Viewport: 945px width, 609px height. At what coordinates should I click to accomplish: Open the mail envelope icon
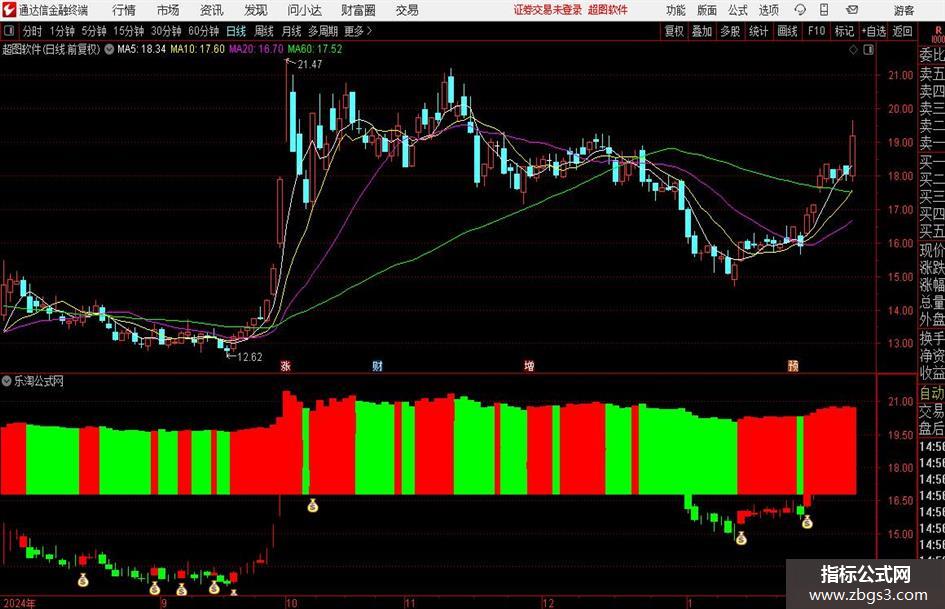(x=852, y=10)
